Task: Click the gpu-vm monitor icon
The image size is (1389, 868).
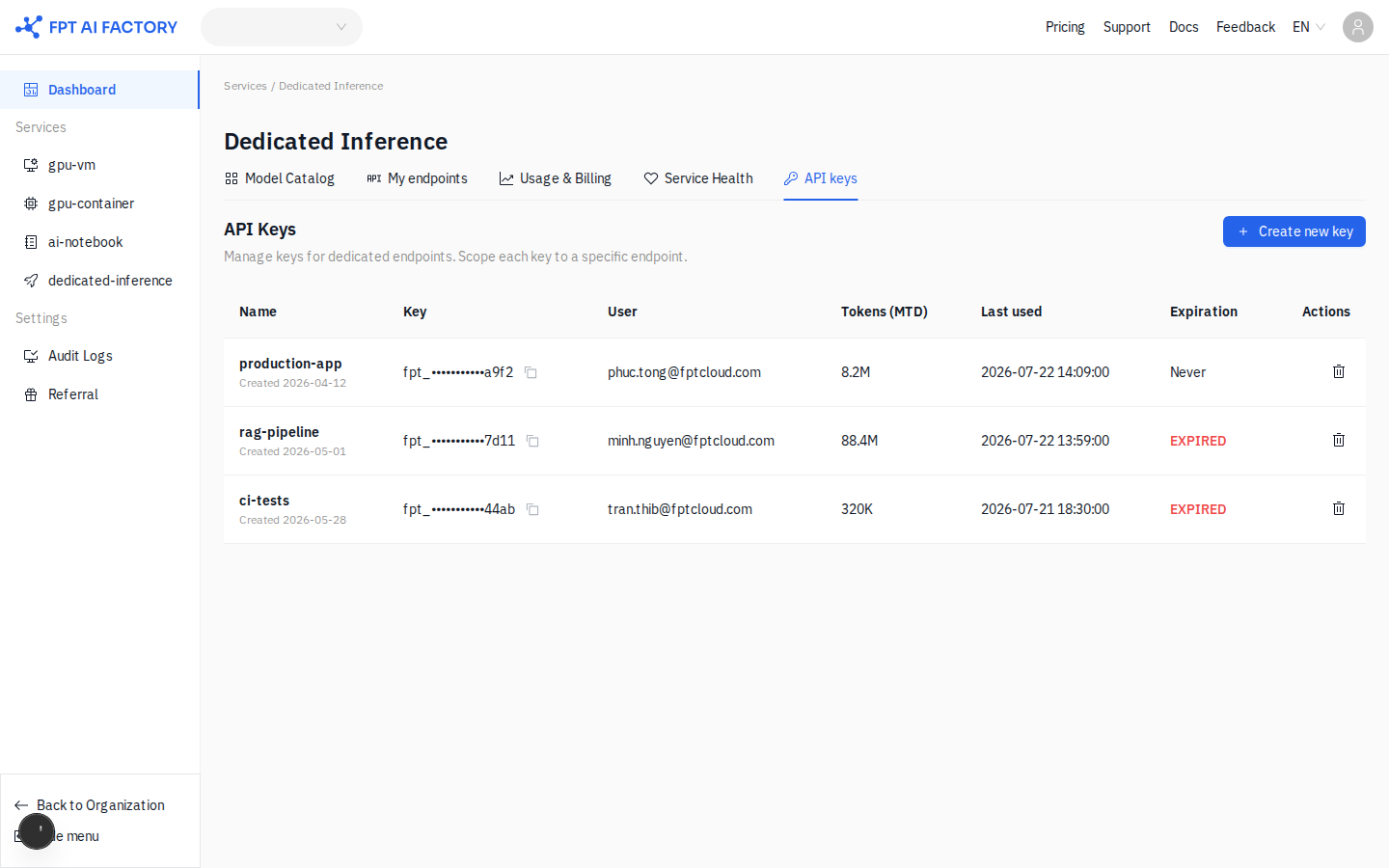Action: (31, 165)
